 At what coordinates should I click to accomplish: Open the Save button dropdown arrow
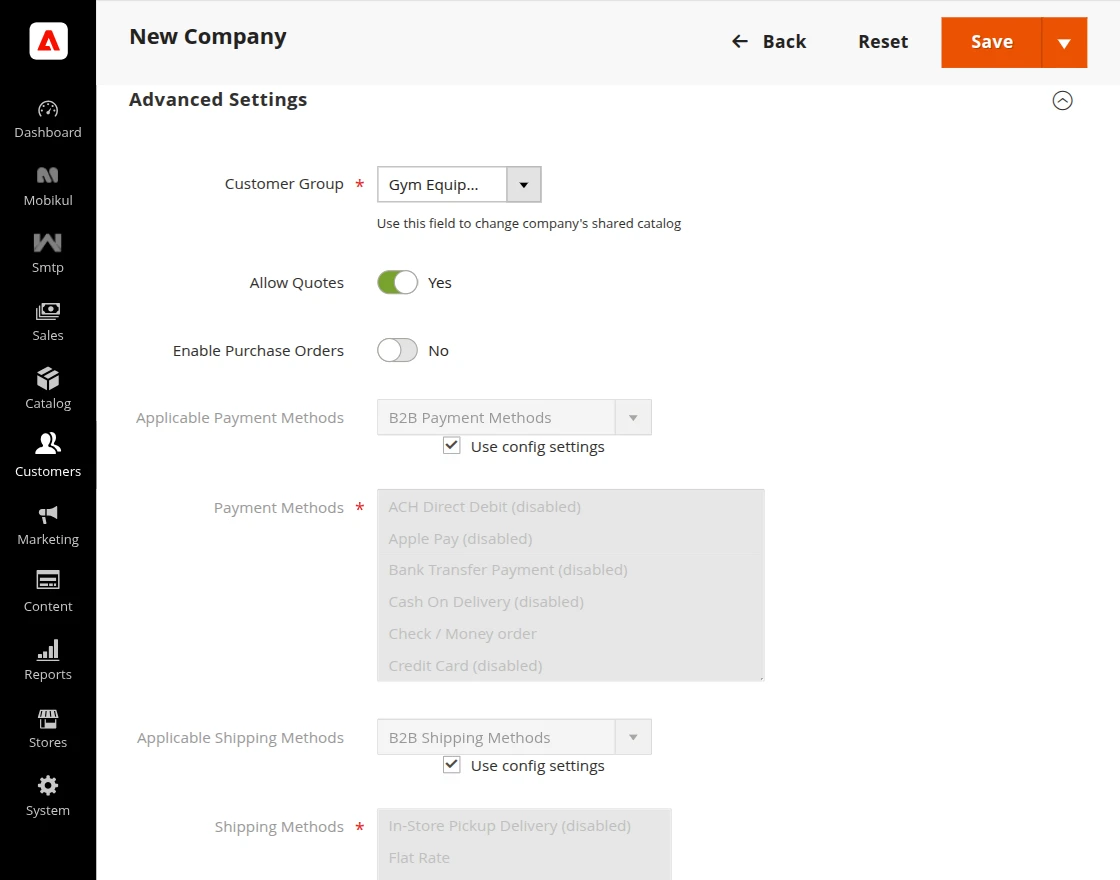point(1064,43)
